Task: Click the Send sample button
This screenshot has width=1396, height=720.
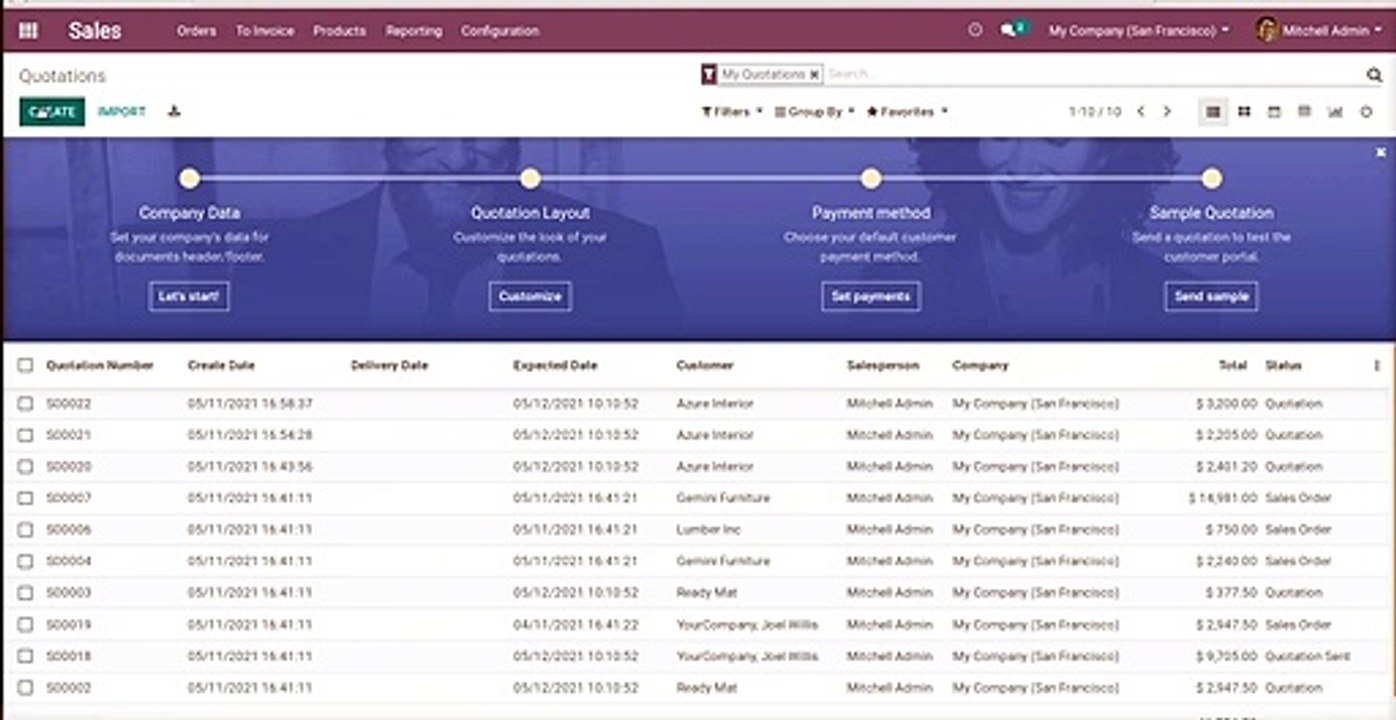Action: (1211, 296)
